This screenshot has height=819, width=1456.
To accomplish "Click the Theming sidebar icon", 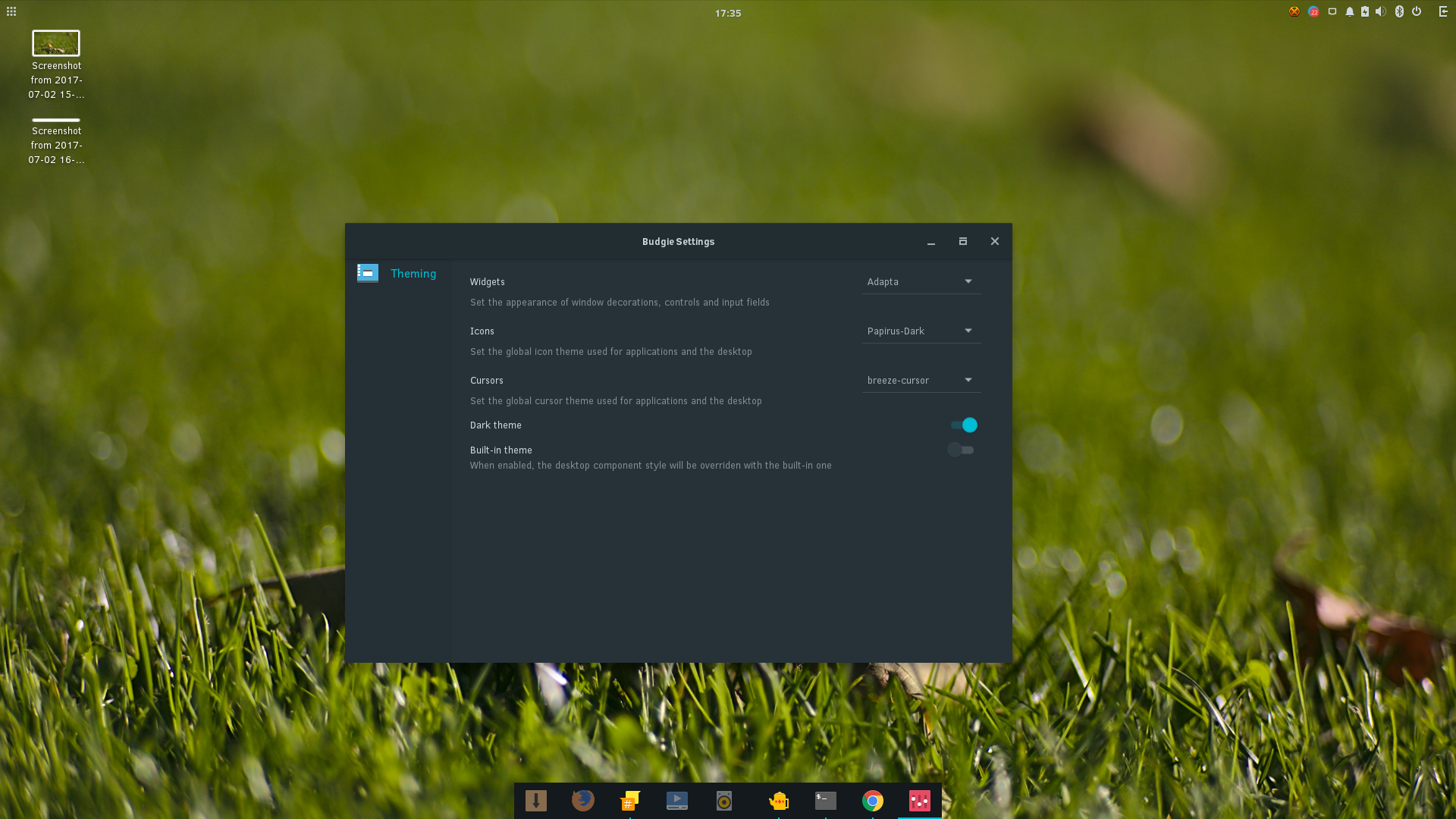I will coord(368,273).
